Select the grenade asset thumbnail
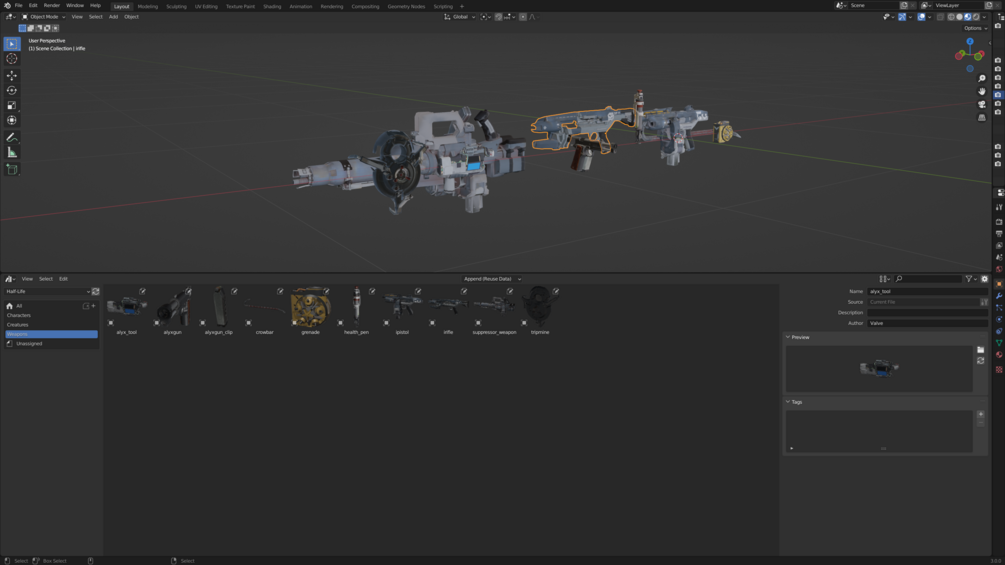 310,307
